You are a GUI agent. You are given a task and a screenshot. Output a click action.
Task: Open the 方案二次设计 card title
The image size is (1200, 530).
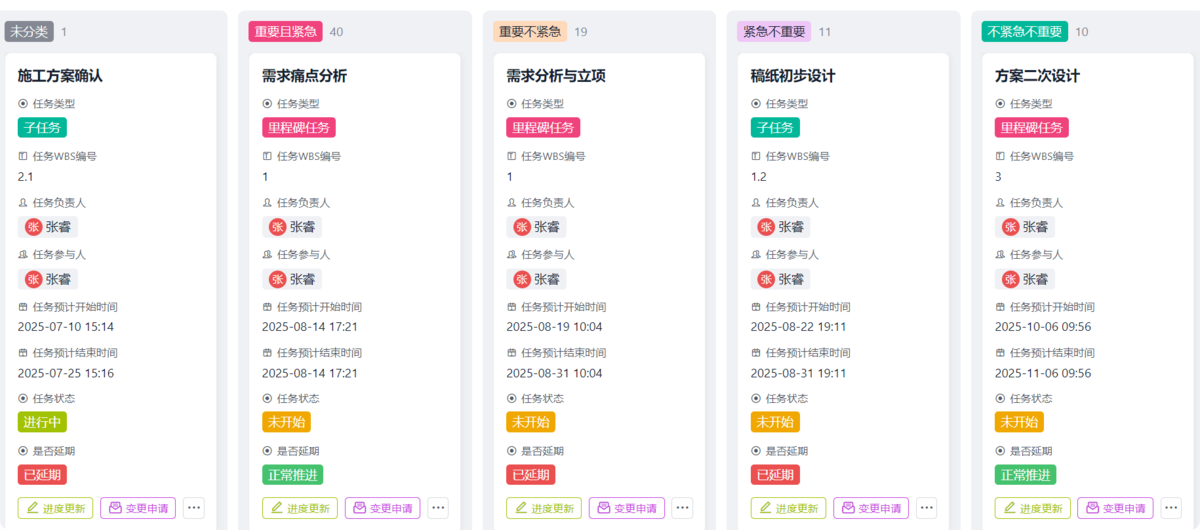[1037, 76]
